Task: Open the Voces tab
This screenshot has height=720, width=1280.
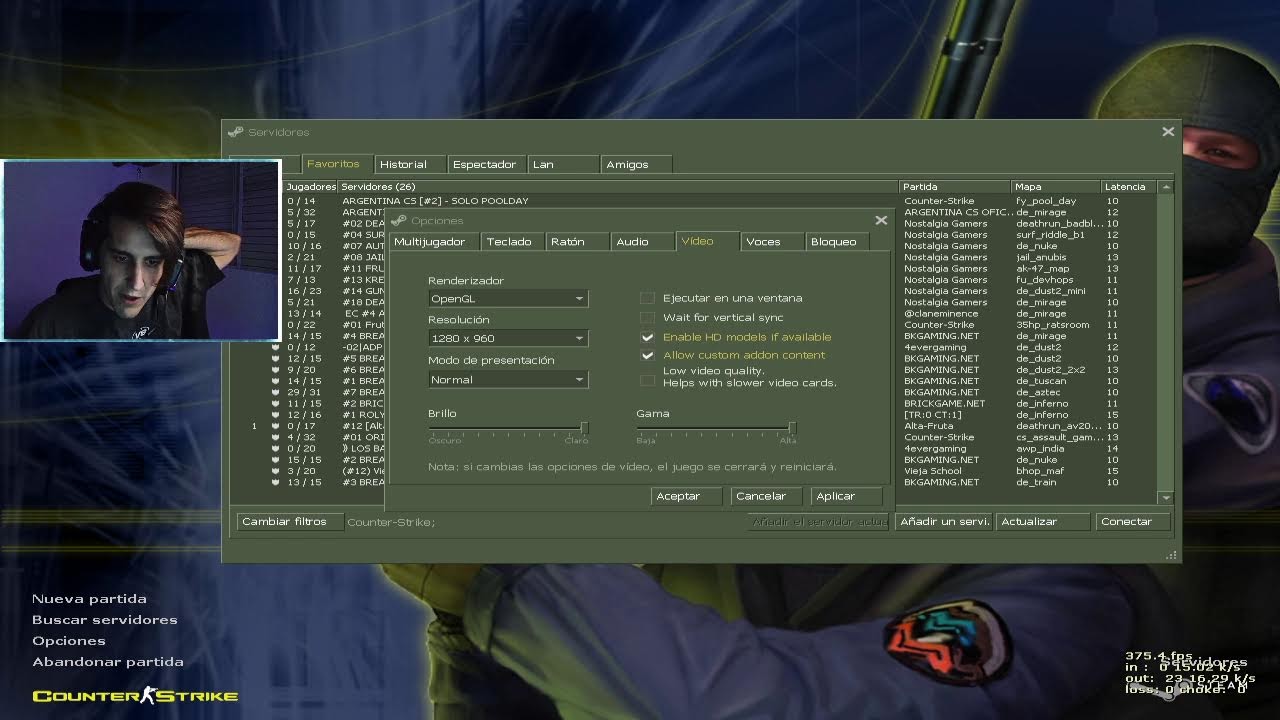Action: (x=772, y=241)
